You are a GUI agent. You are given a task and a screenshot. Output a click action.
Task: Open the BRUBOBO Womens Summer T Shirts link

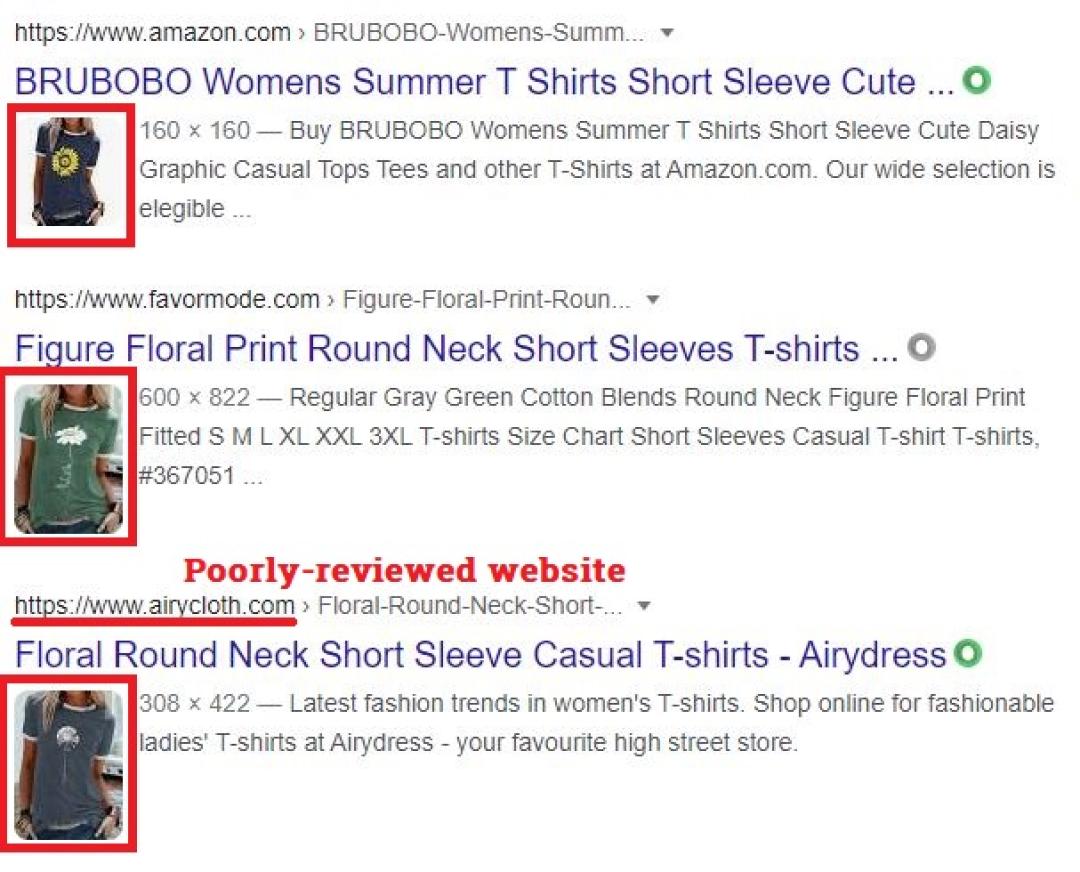pyautogui.click(x=484, y=82)
